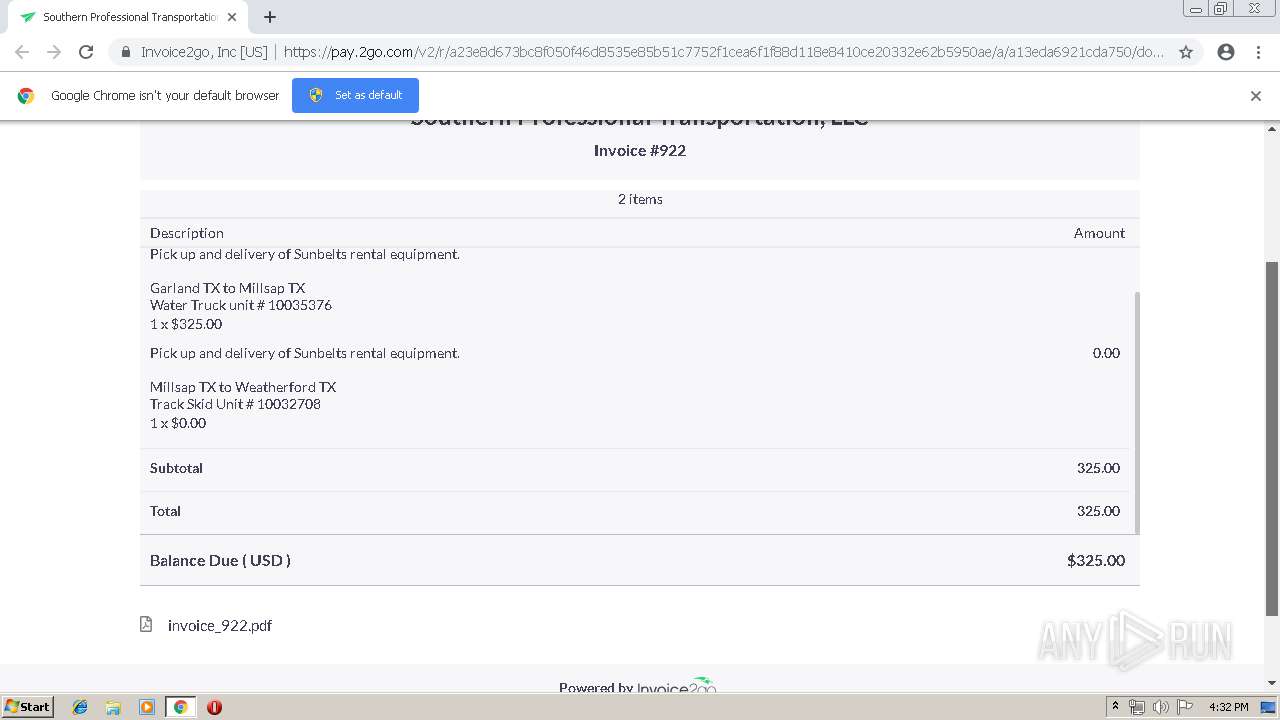Click the Set as default button
Viewport: 1280px width, 720px height.
pyautogui.click(x=355, y=95)
